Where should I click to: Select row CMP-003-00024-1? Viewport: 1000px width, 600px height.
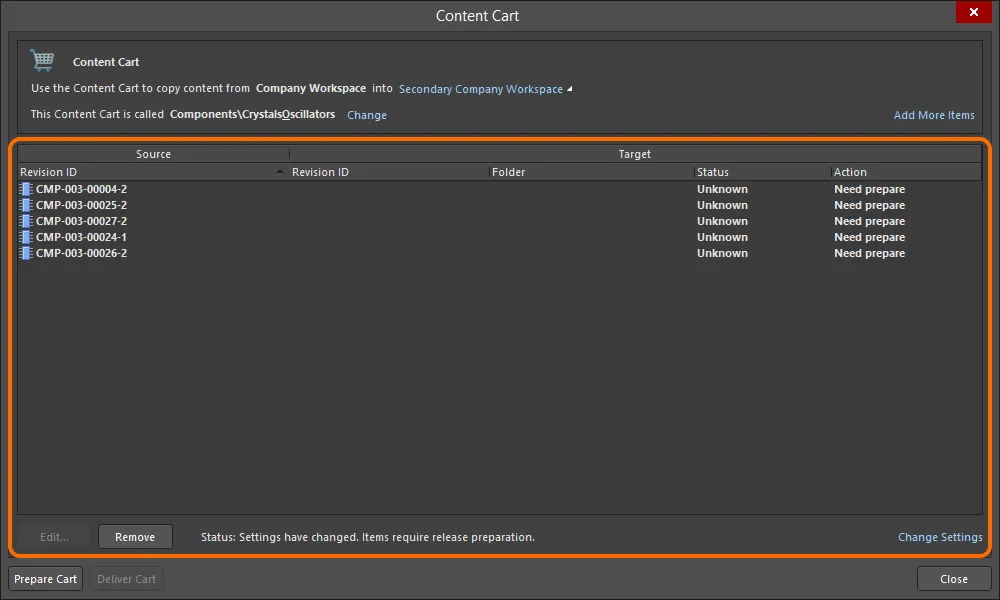pyautogui.click(x=500, y=237)
